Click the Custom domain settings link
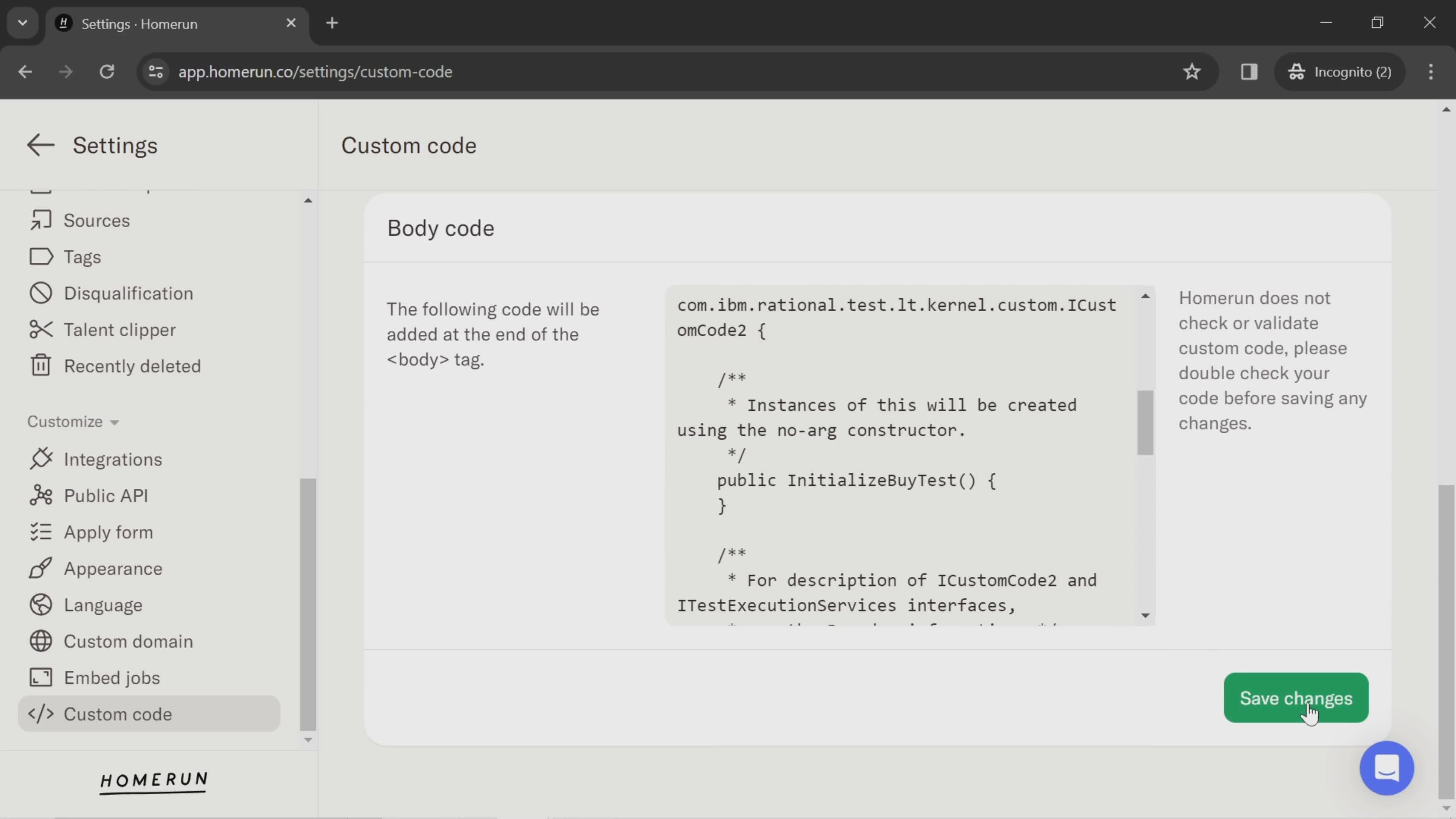 click(x=128, y=641)
